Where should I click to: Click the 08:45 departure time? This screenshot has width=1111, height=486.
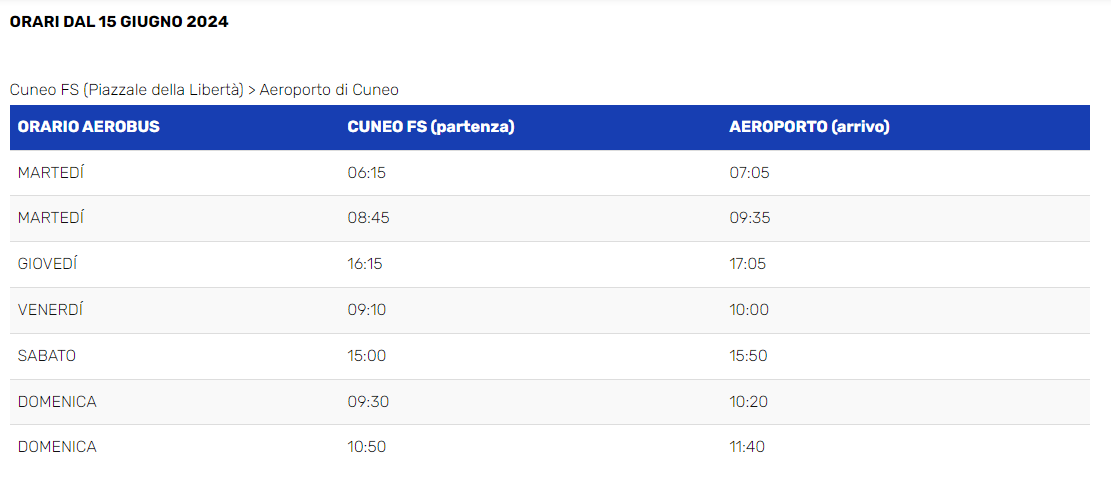(367, 218)
